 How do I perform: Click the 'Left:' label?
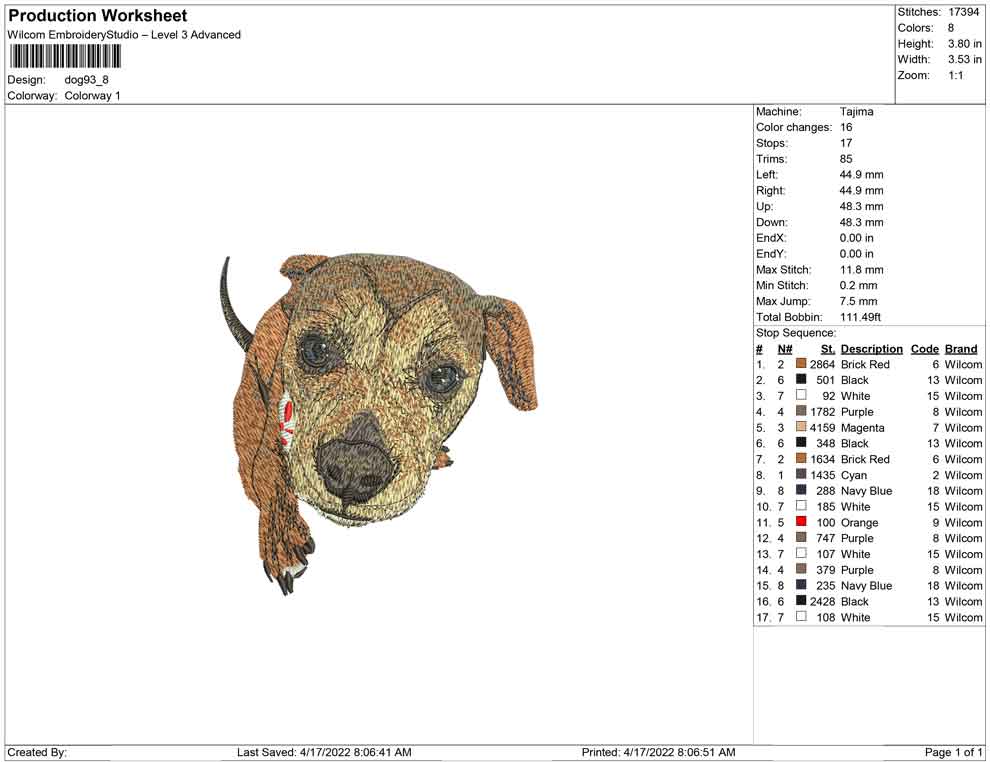(x=766, y=175)
